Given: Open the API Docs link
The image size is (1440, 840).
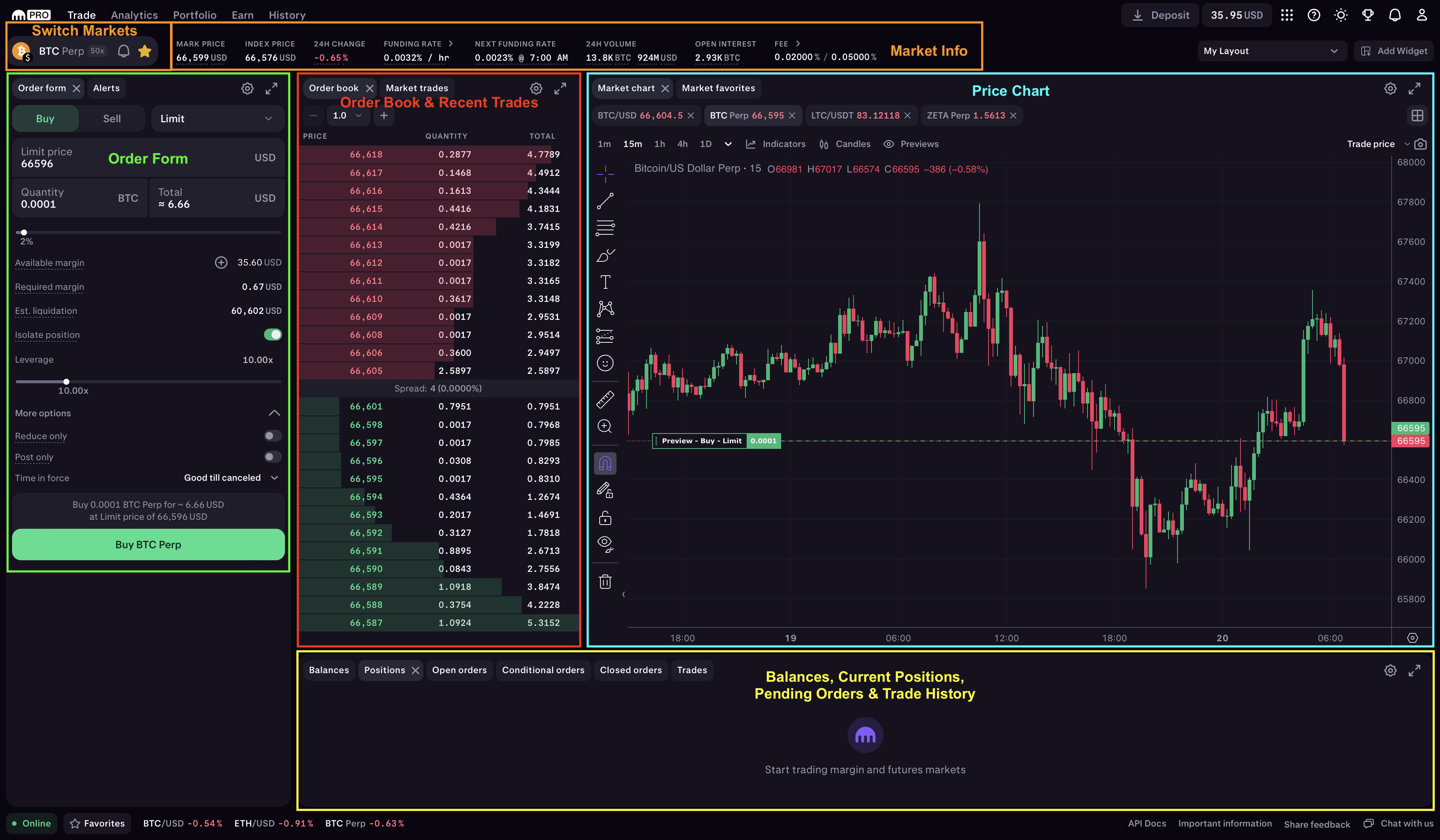Looking at the screenshot, I should [1146, 823].
